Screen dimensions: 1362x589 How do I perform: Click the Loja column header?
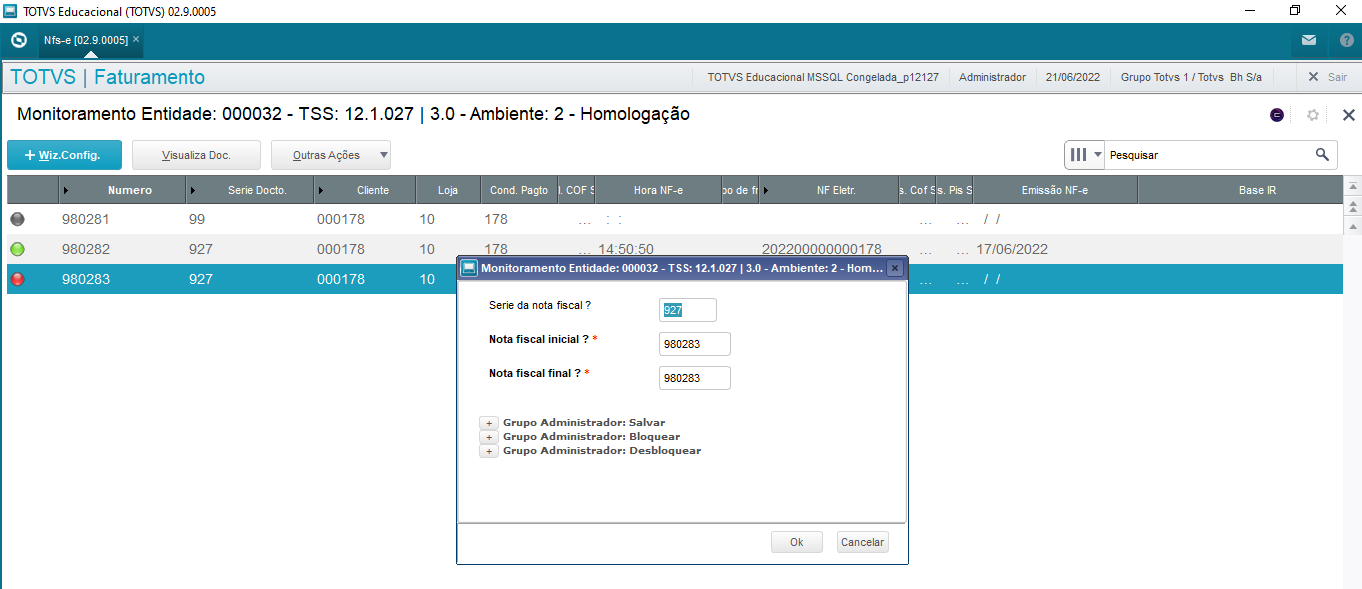tap(448, 190)
